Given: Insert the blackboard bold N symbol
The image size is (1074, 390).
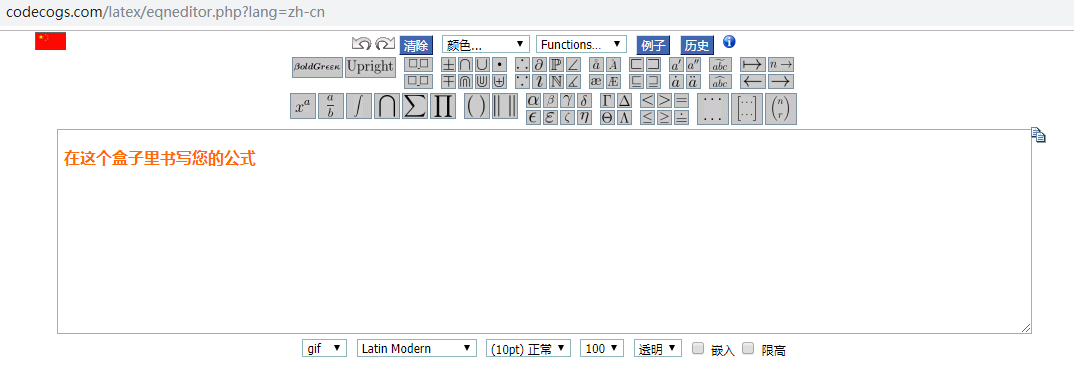Looking at the screenshot, I should point(556,82).
